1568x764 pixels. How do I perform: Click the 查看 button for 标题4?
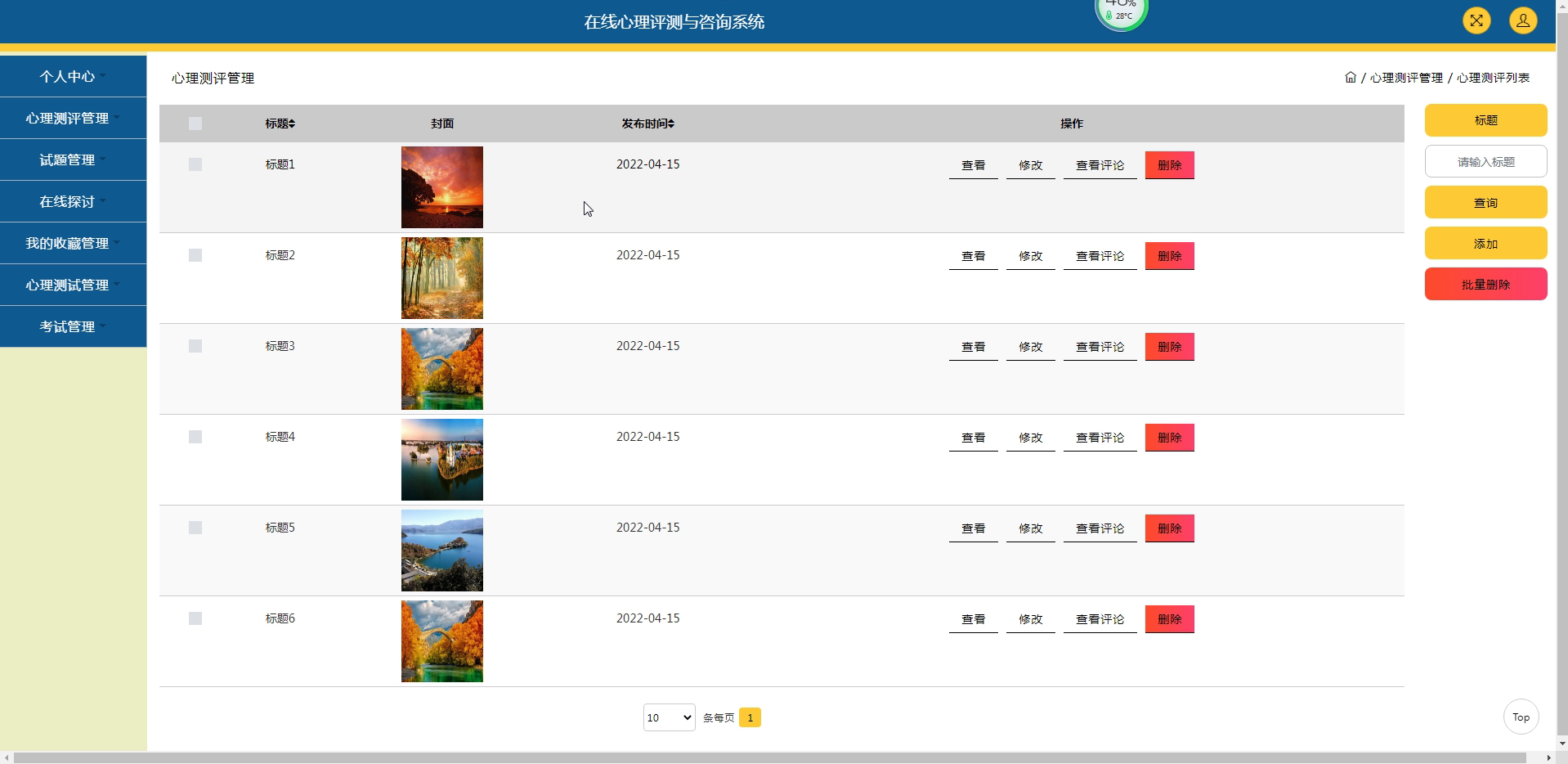point(973,438)
